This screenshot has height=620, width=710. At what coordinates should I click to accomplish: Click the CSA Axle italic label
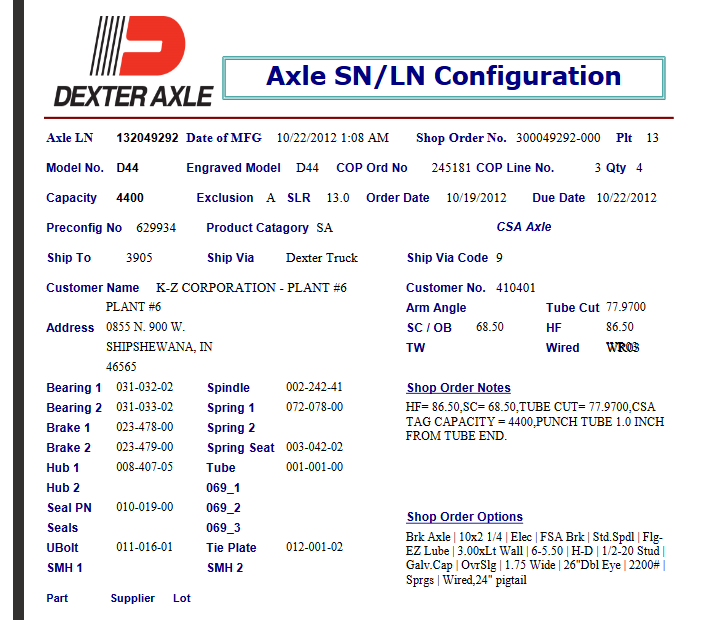click(x=524, y=227)
